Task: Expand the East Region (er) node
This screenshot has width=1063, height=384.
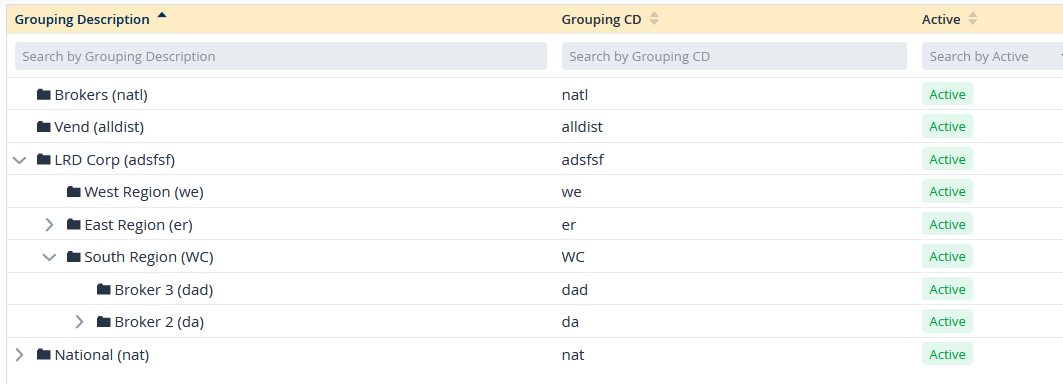Action: pos(49,225)
